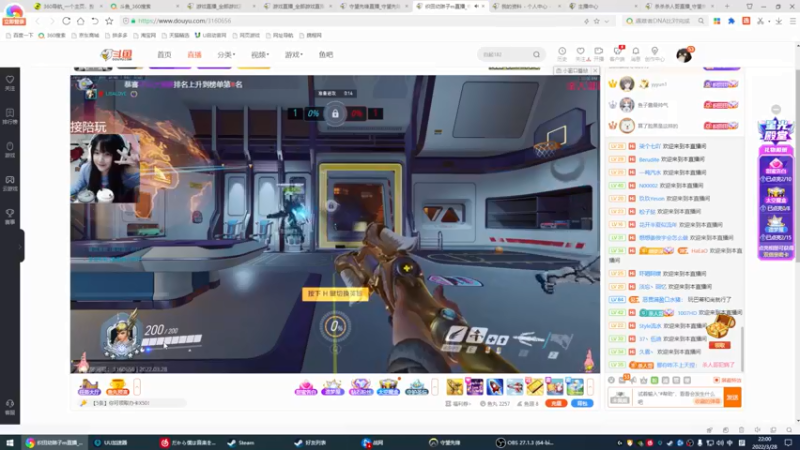Click the orange recharge button below video

coord(556,403)
